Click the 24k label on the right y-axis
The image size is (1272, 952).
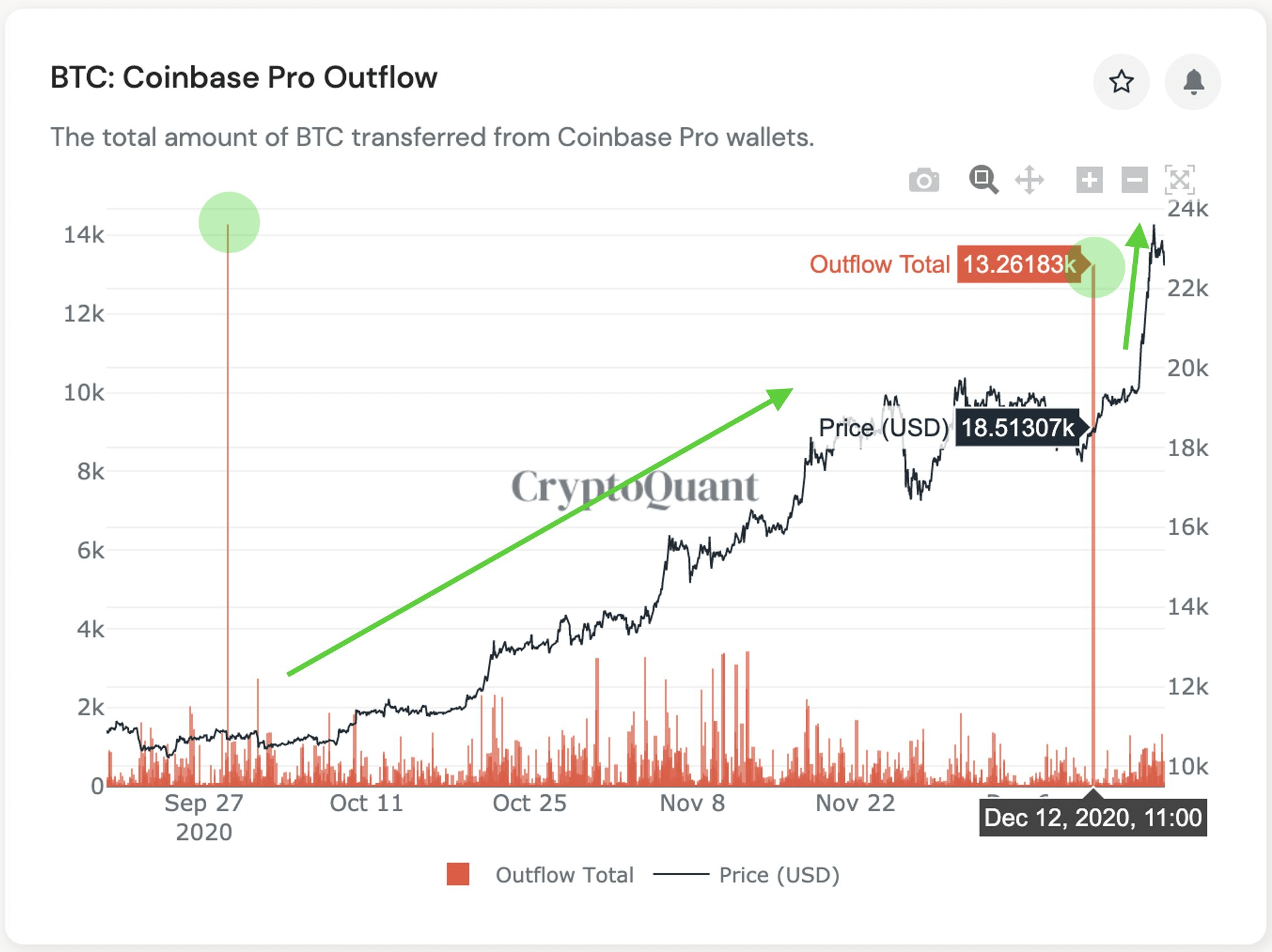(1188, 210)
